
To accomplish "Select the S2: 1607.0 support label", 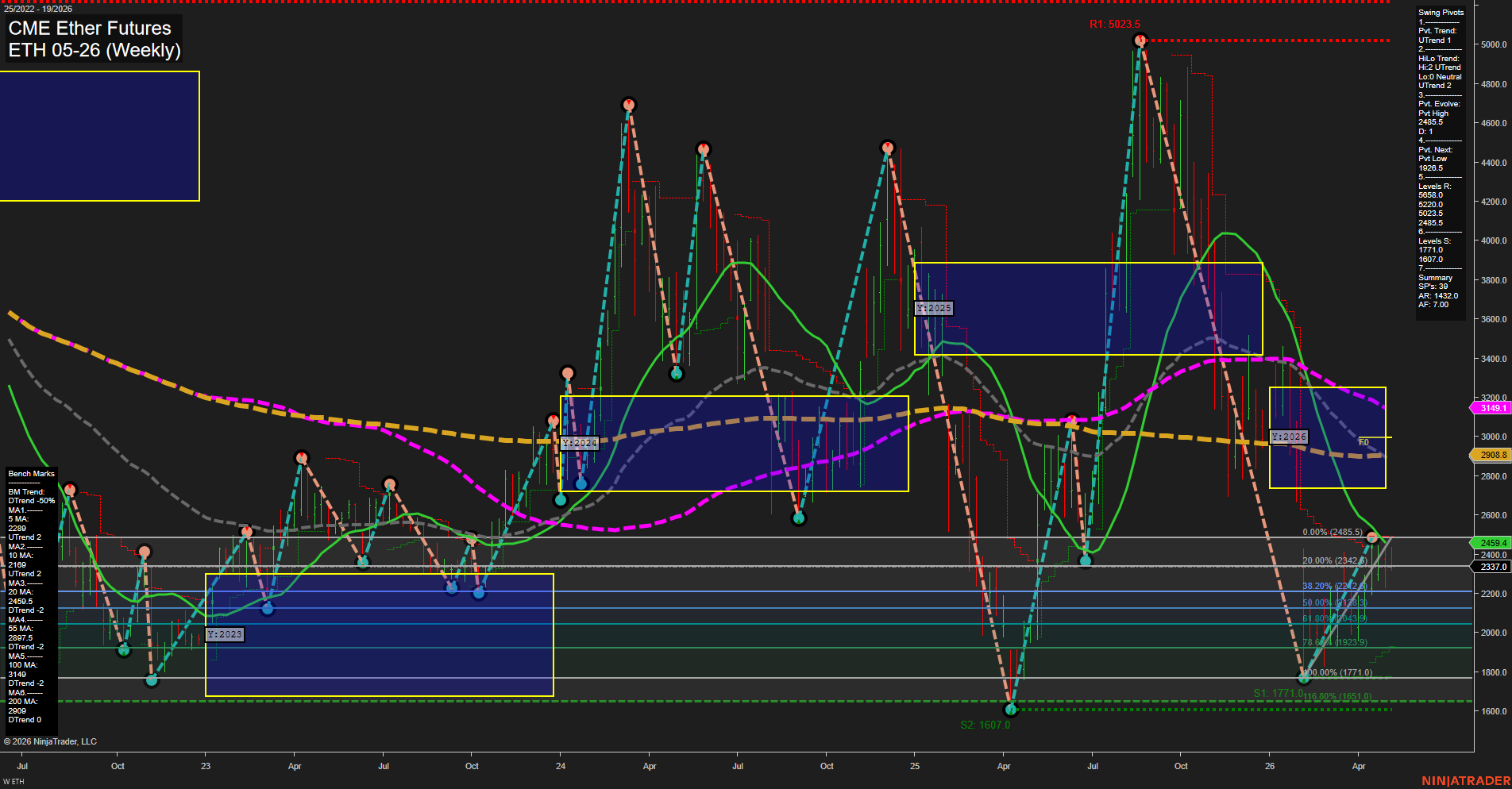I will pos(985,725).
